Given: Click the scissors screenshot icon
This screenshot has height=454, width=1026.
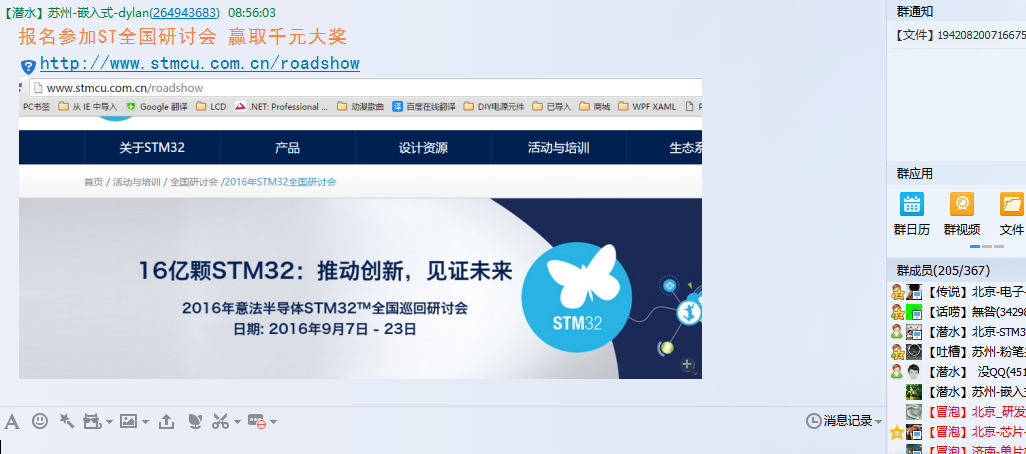Looking at the screenshot, I should click(221, 422).
